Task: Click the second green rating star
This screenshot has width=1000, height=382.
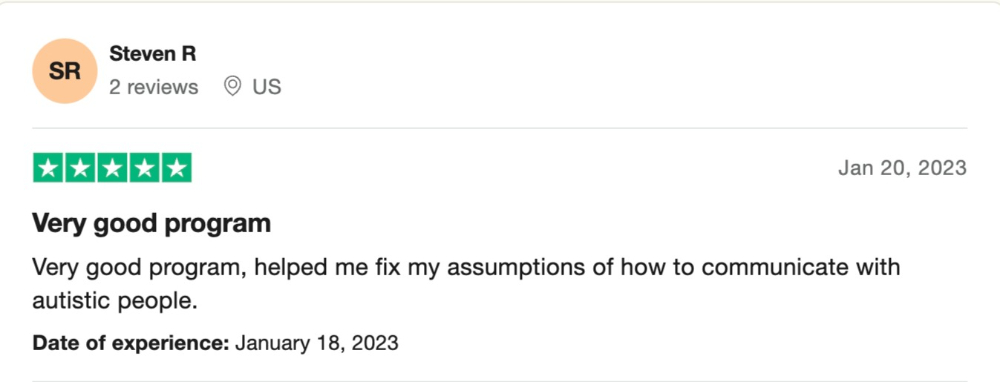Action: pyautogui.click(x=80, y=168)
